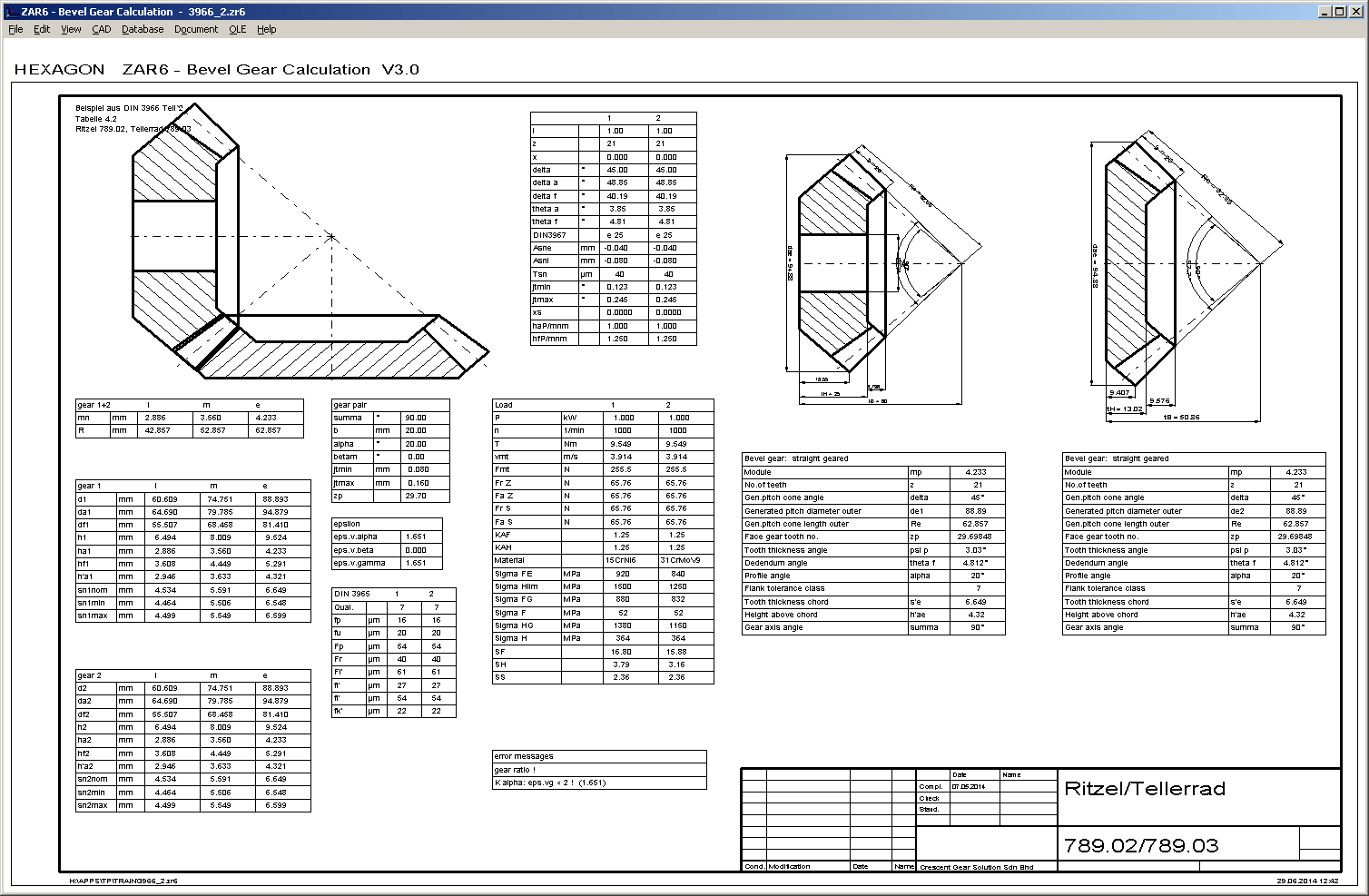
Task: Click the drawing number 789.02/789.03
Action: click(1140, 846)
